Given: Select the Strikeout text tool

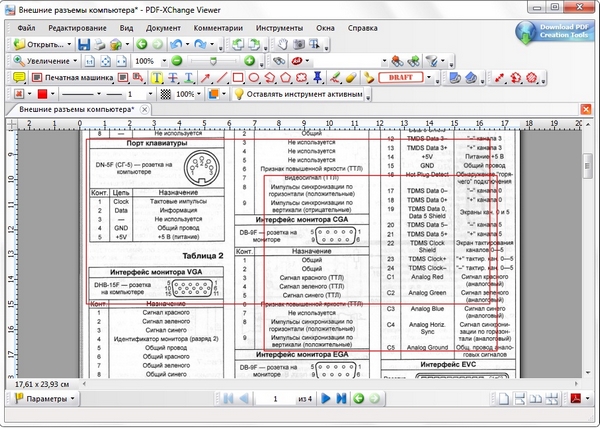Looking at the screenshot, I should [x=173, y=78].
